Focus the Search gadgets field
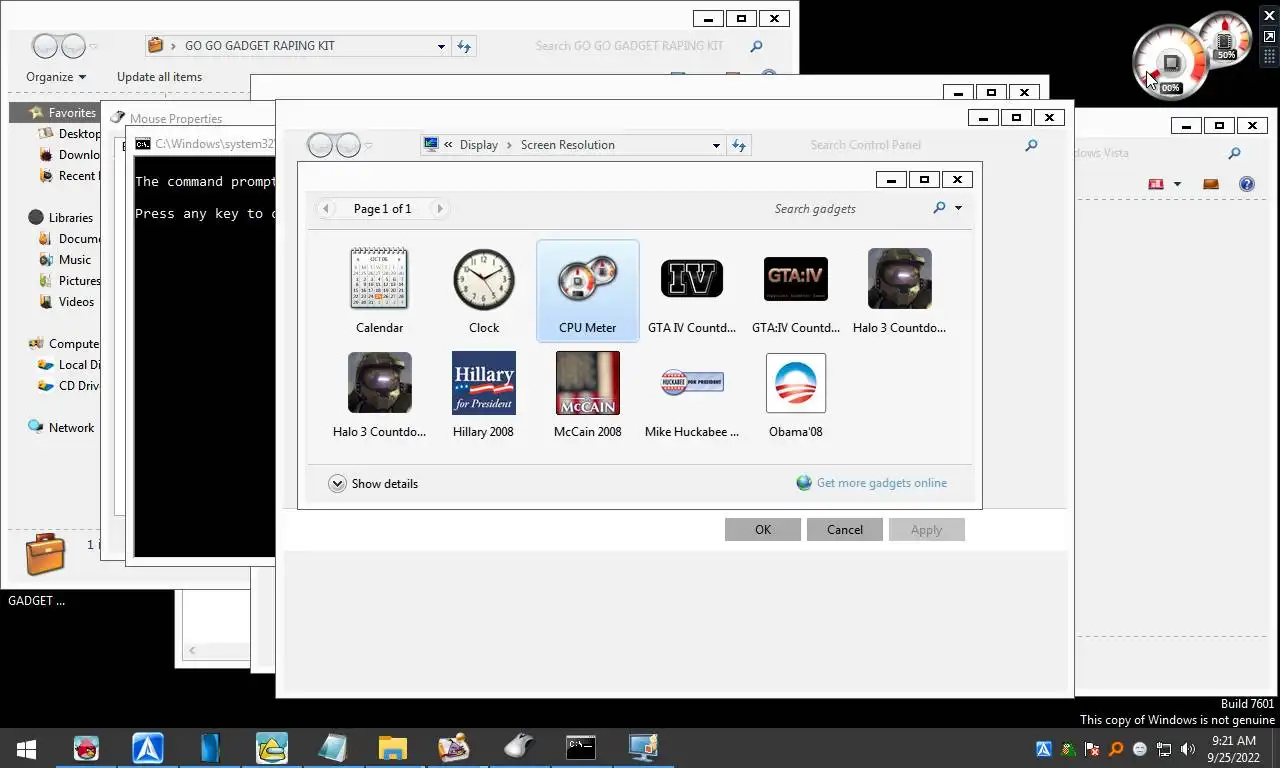Image resolution: width=1280 pixels, height=768 pixels. [848, 208]
